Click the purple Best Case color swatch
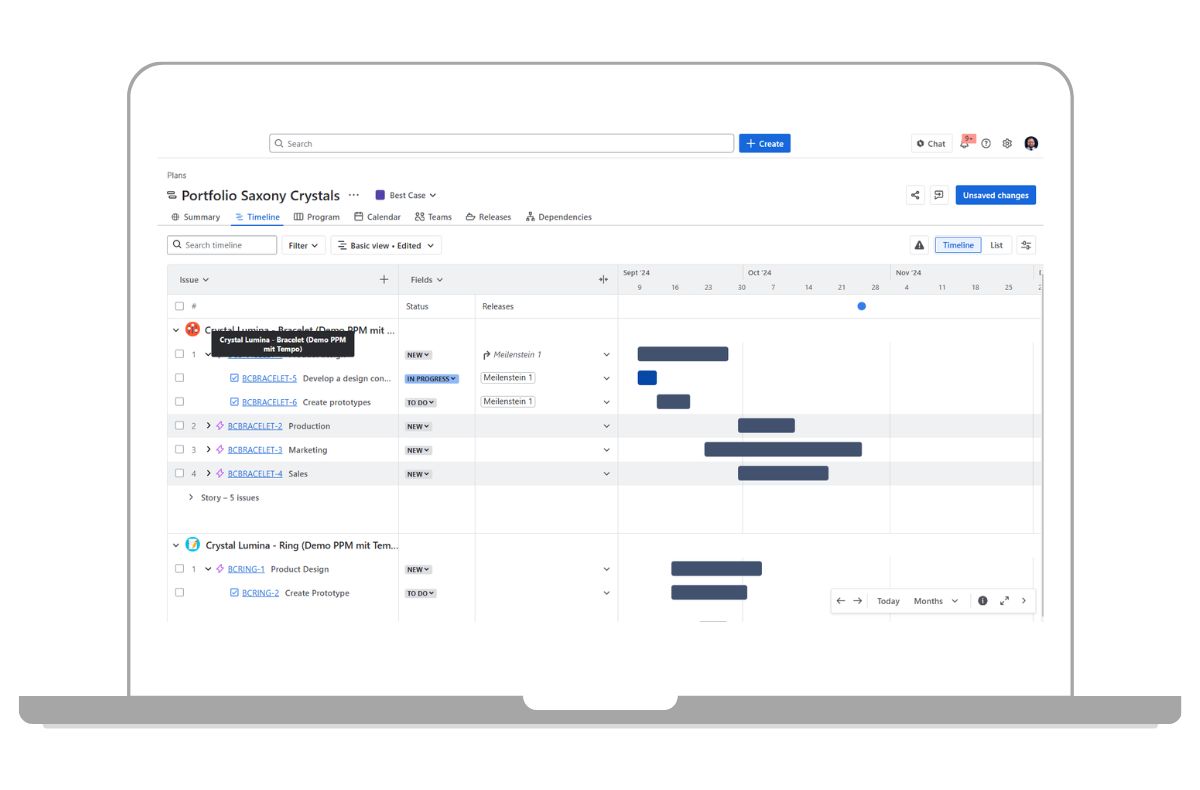1200x790 pixels. pyautogui.click(x=380, y=196)
